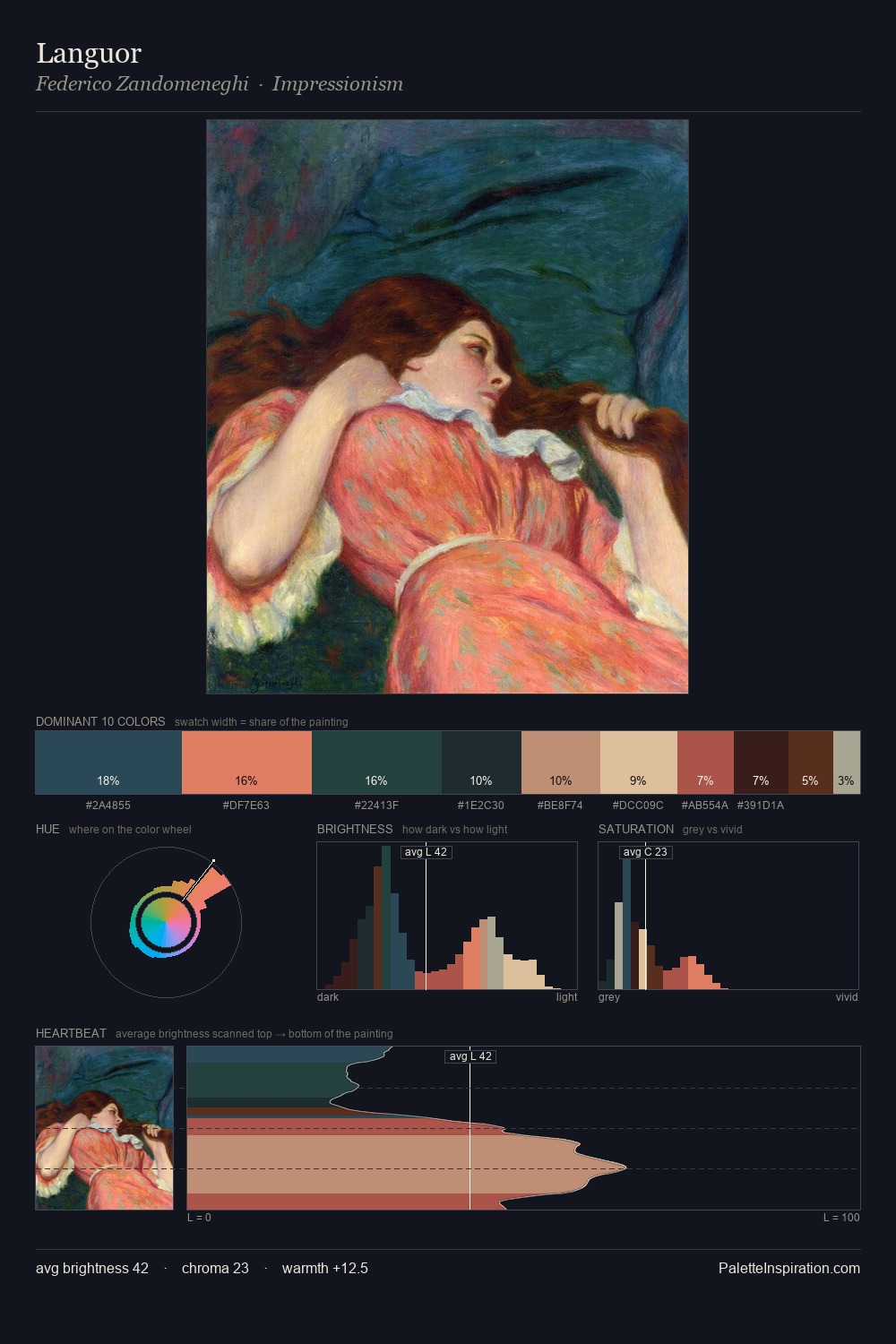Click the hex code #DCC09C text
This screenshot has height=1344, width=896.
point(639,806)
